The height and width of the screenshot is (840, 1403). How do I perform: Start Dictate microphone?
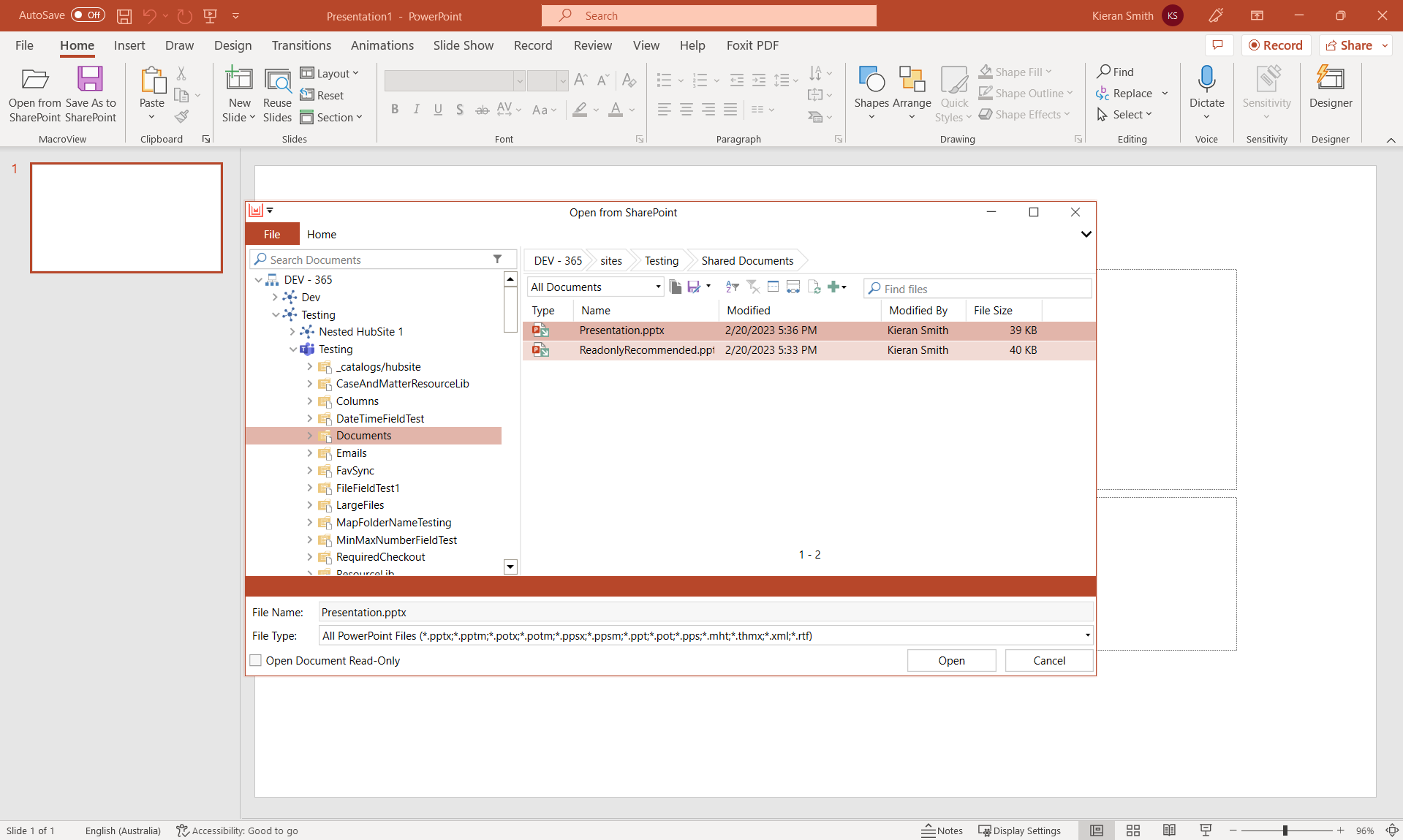pyautogui.click(x=1206, y=79)
